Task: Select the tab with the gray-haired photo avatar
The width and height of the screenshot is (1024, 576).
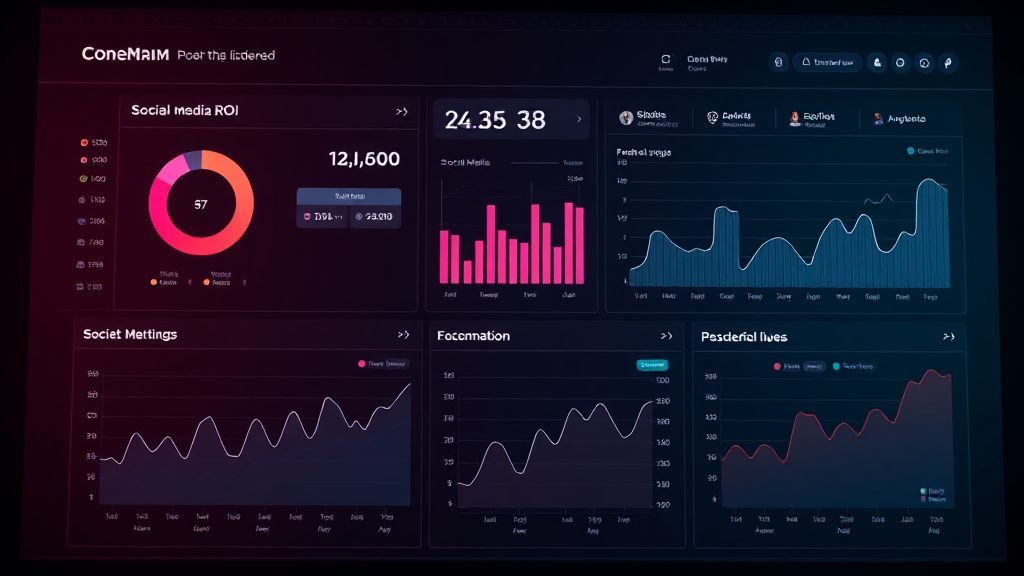Action: tap(650, 118)
